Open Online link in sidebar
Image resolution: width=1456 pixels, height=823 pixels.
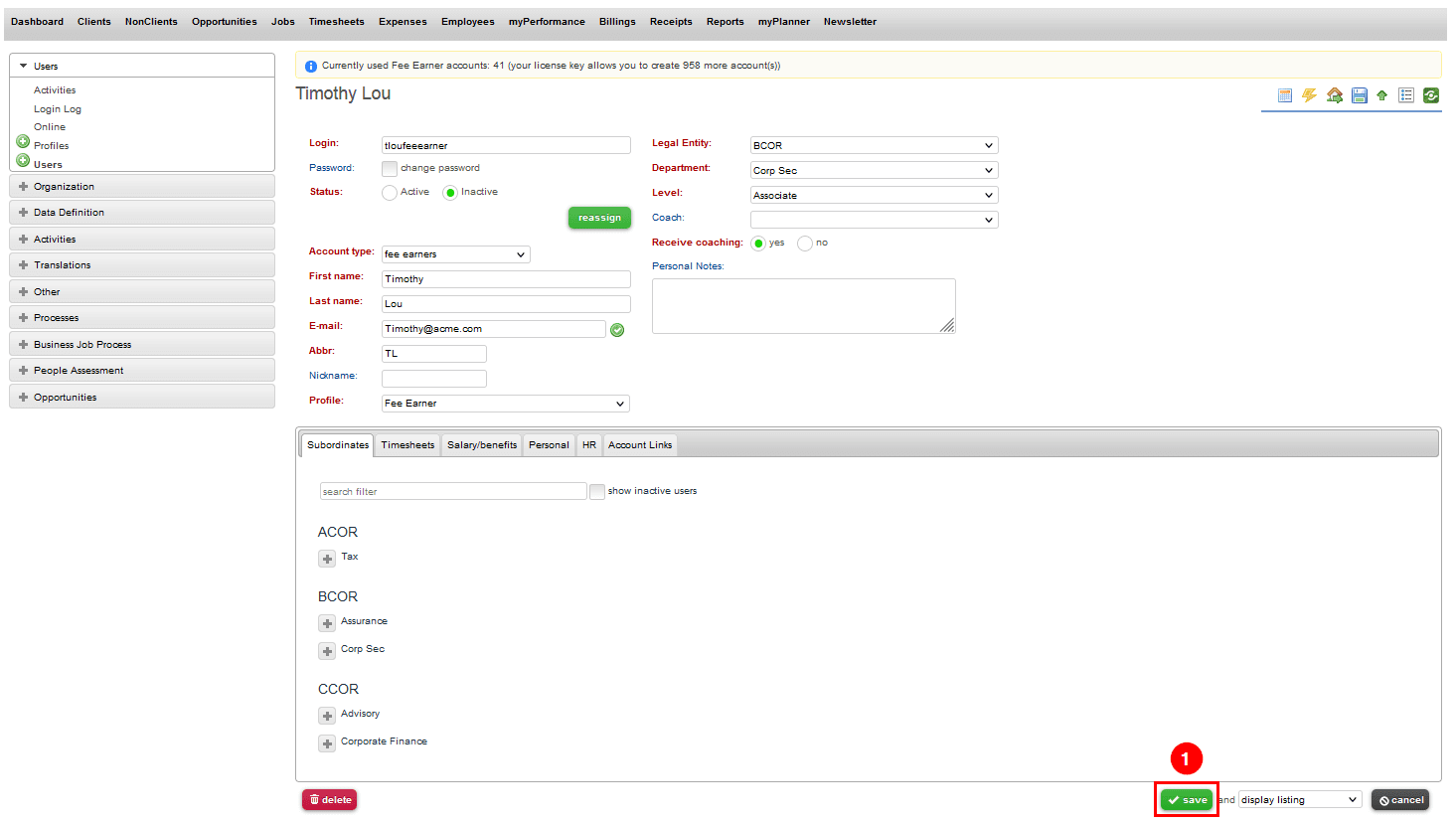(x=50, y=127)
